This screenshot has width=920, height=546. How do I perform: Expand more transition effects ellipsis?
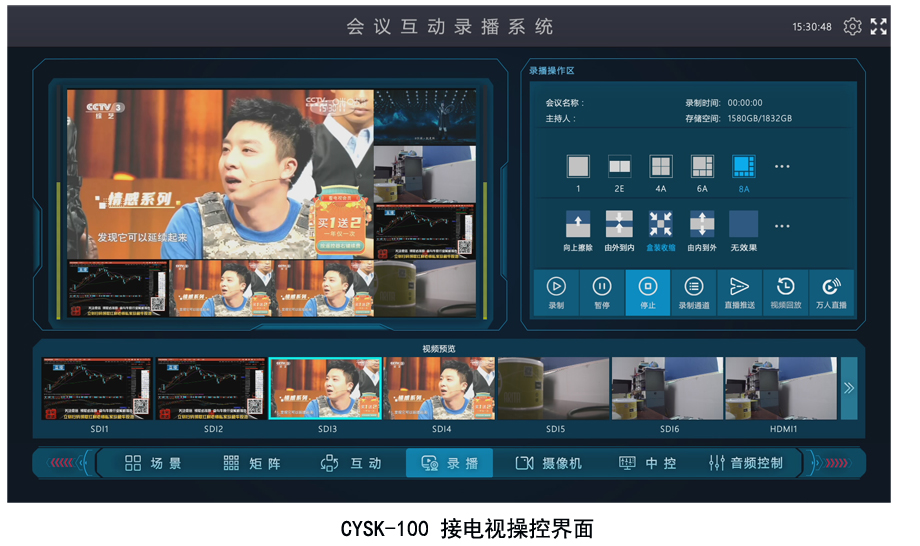tap(783, 225)
